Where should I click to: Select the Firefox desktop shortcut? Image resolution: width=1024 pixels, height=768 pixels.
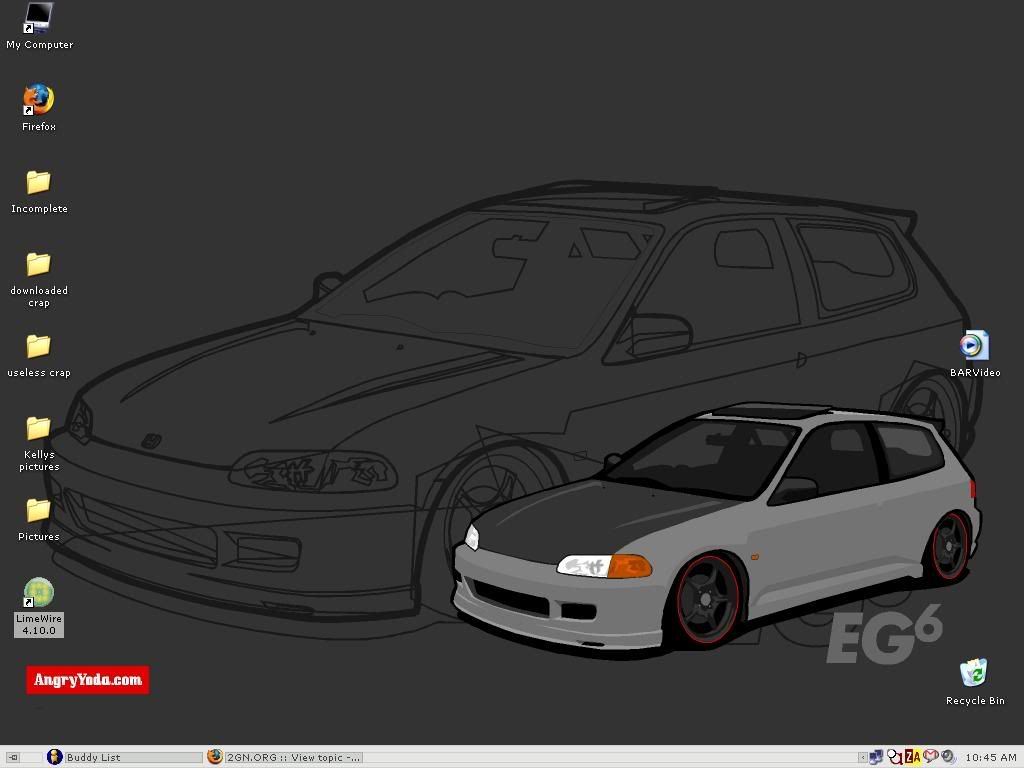point(39,108)
